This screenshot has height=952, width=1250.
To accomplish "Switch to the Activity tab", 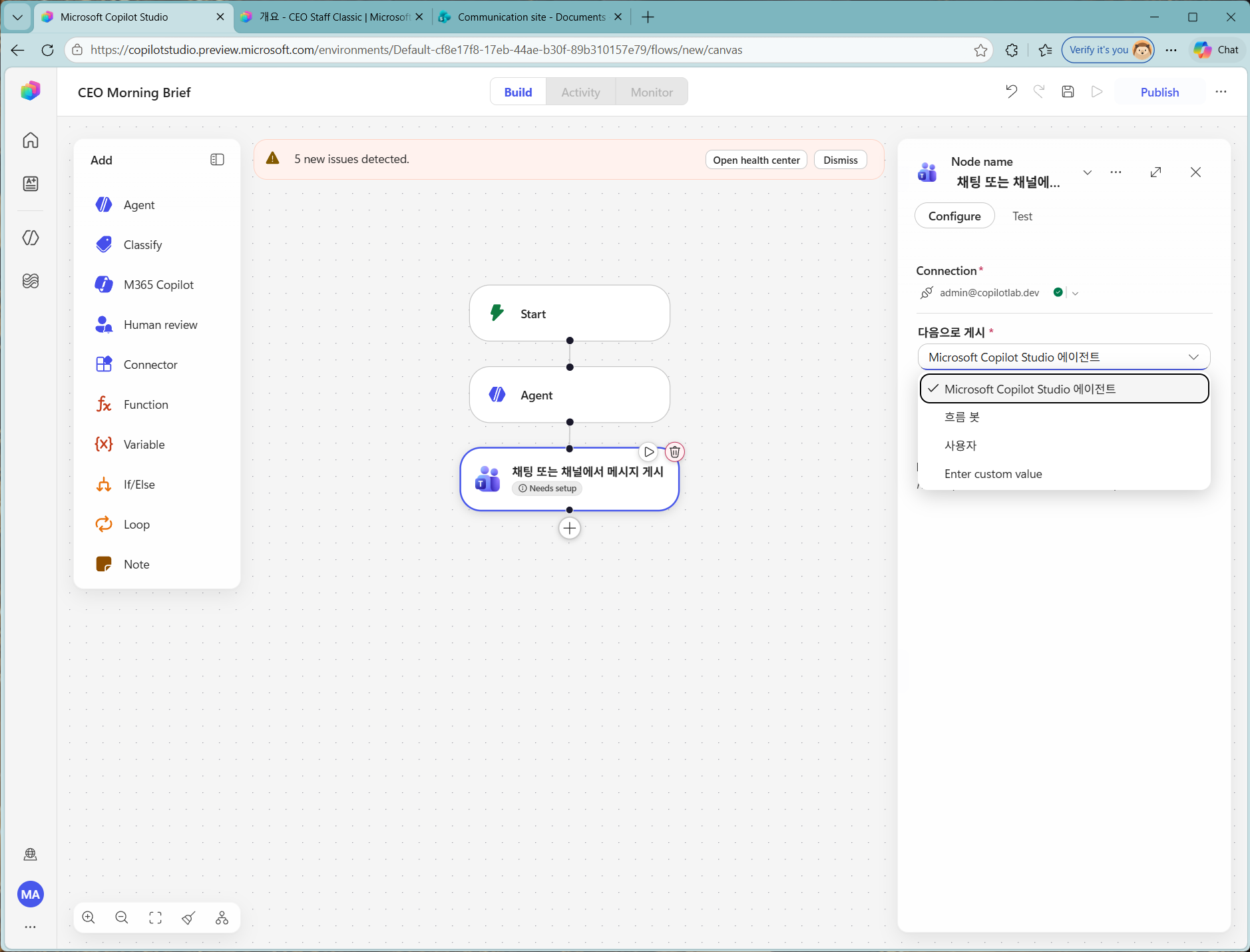I will [x=581, y=92].
